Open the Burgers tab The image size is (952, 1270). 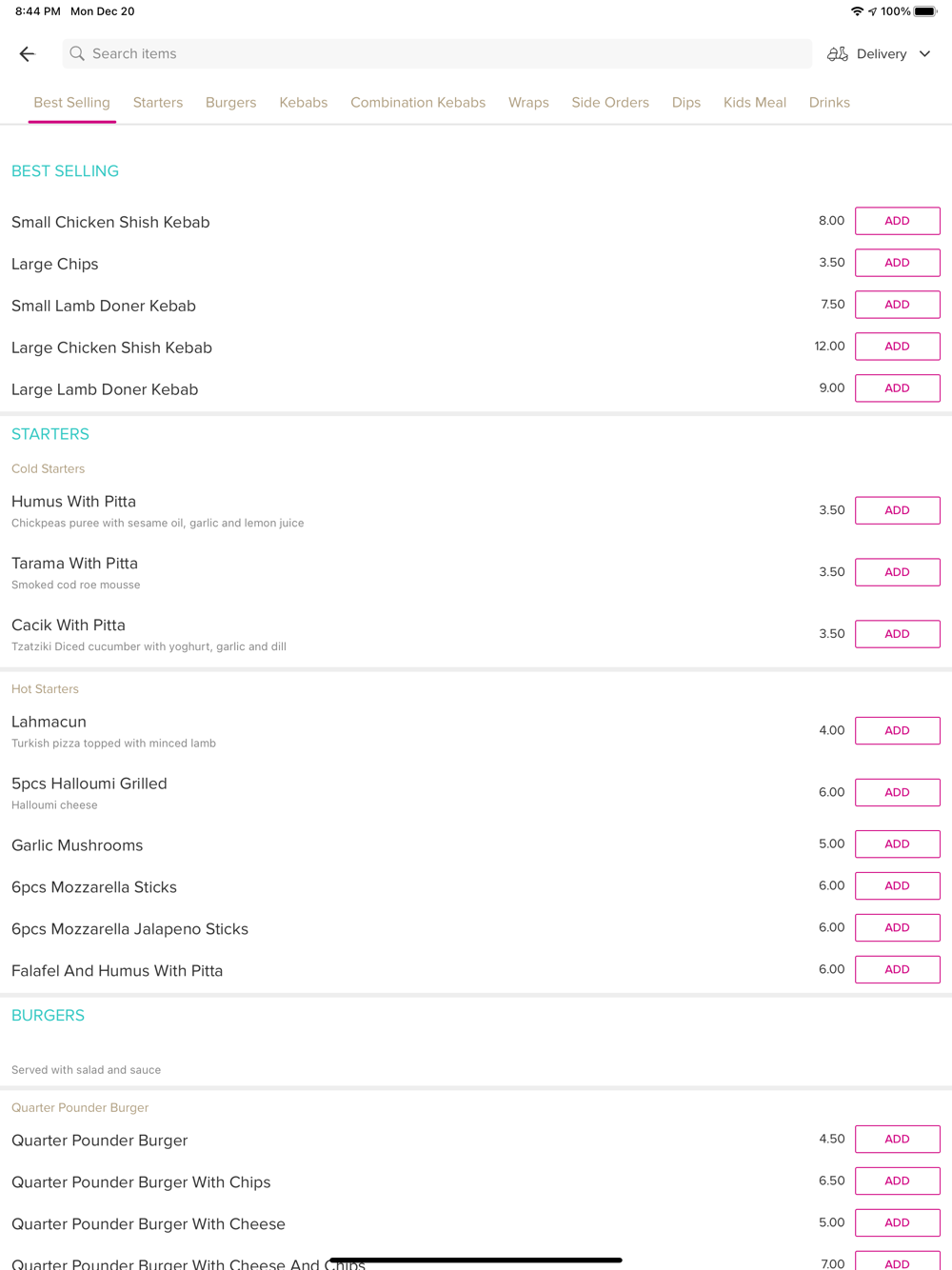coord(230,103)
